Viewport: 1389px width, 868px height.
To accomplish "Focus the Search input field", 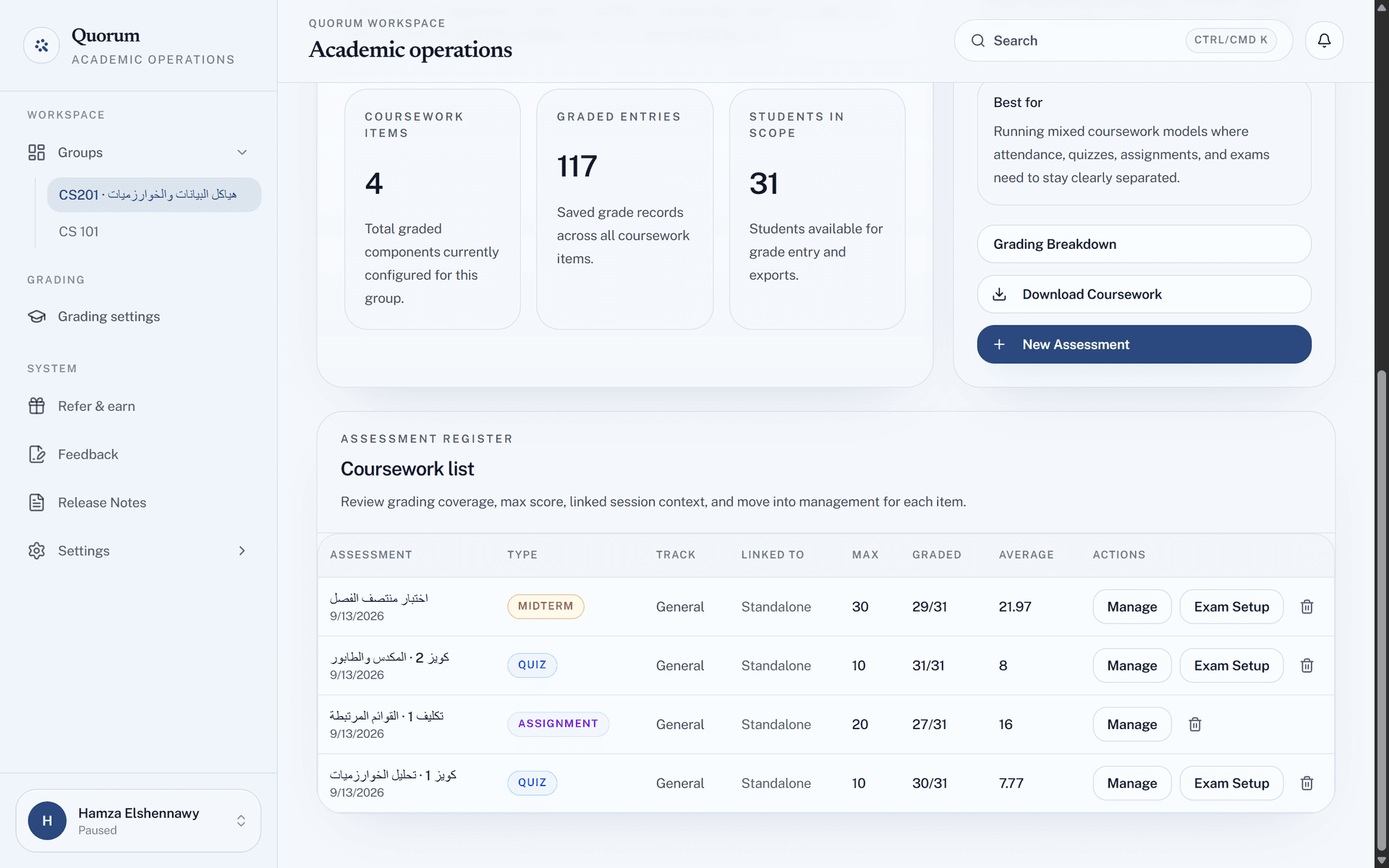I will pos(1123,41).
